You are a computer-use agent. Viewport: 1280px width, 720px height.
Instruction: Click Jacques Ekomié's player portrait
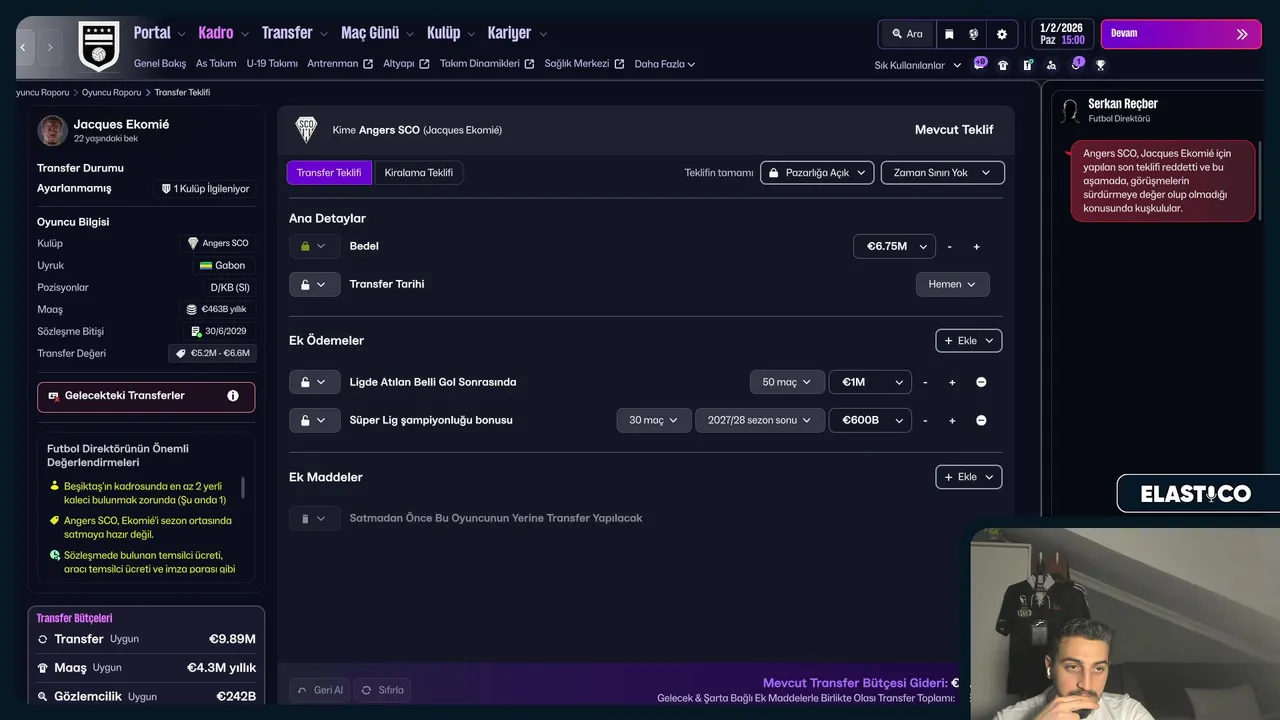52,131
